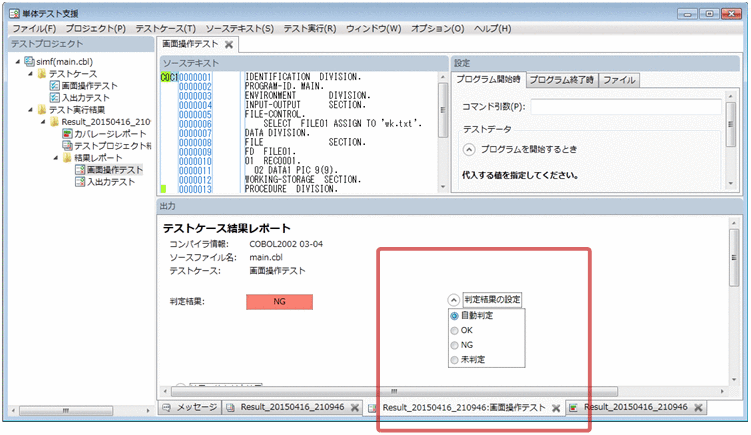Click the output panel horizontal scrollbar
This screenshot has height=435, width=751.
[x=394, y=391]
